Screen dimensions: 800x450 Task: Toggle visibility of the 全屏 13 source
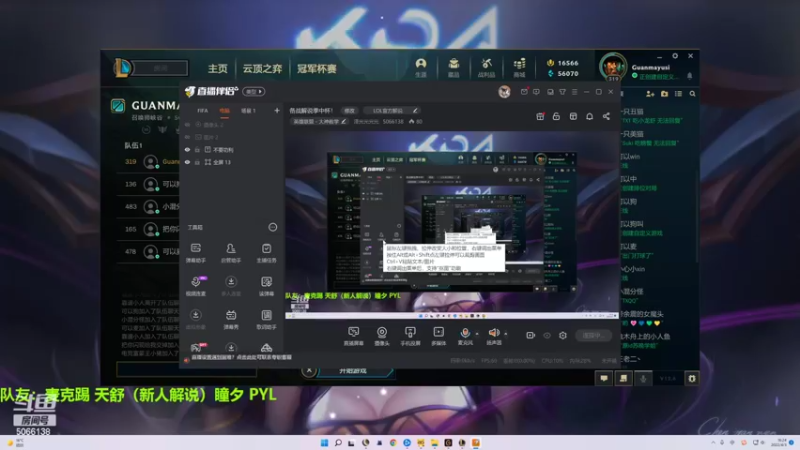tap(187, 162)
